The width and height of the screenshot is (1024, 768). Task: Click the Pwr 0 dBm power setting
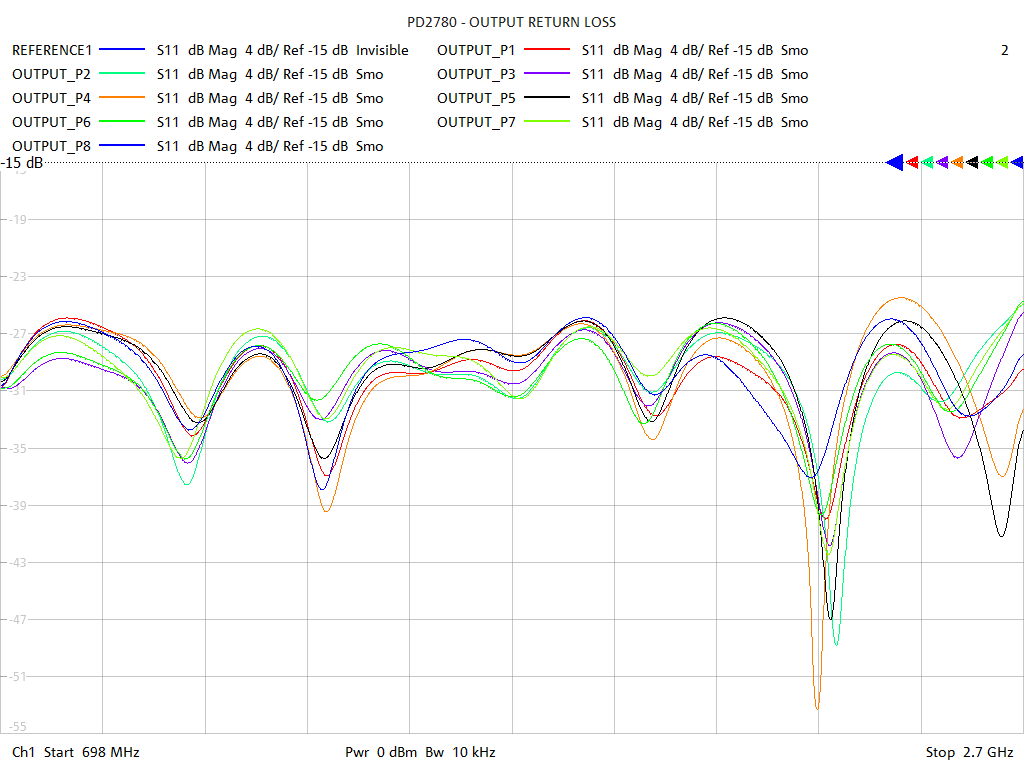[380, 752]
